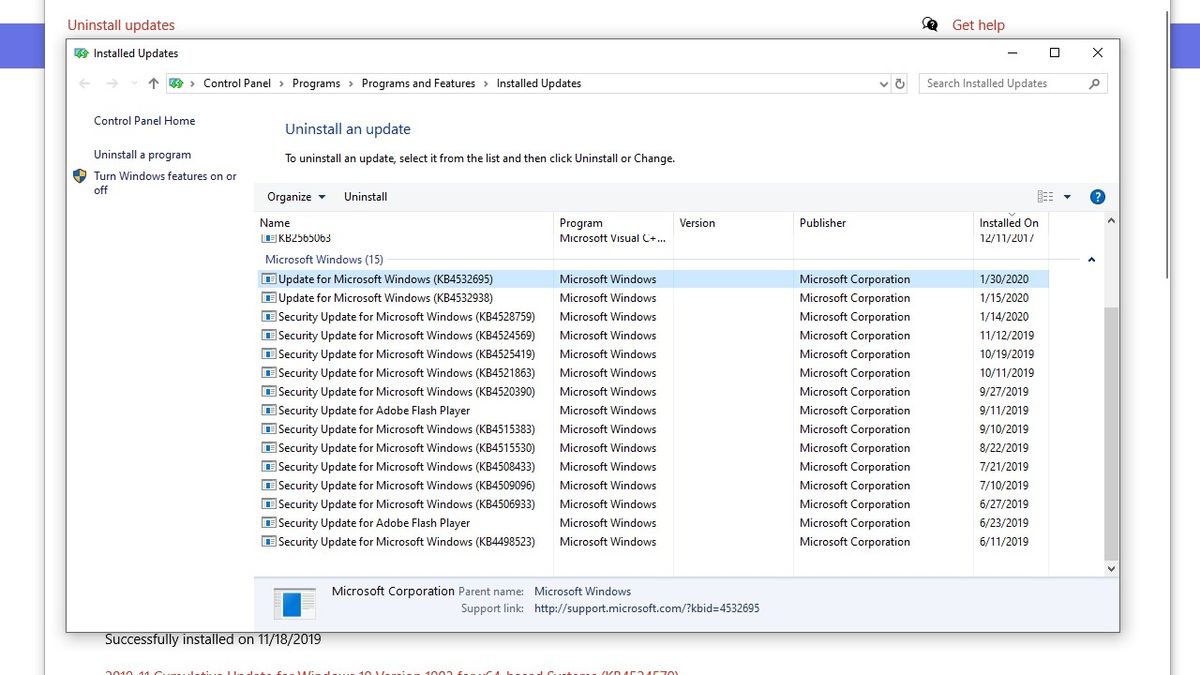Refresh the Installed Updates view

click(899, 83)
